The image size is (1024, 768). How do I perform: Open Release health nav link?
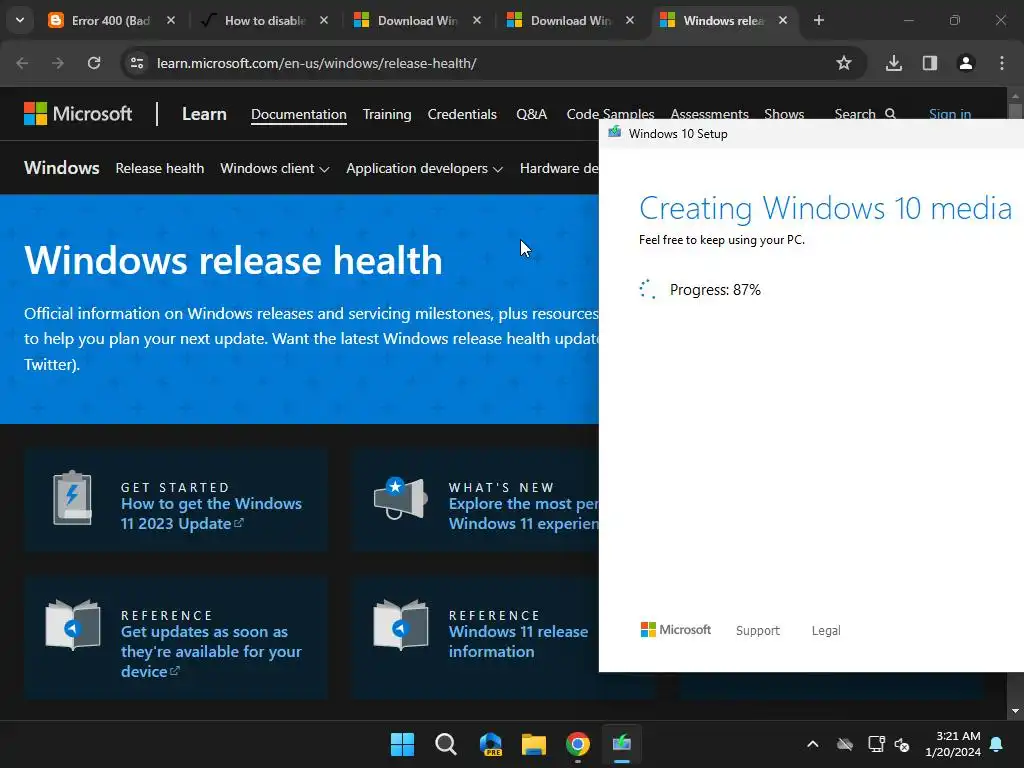(x=160, y=168)
